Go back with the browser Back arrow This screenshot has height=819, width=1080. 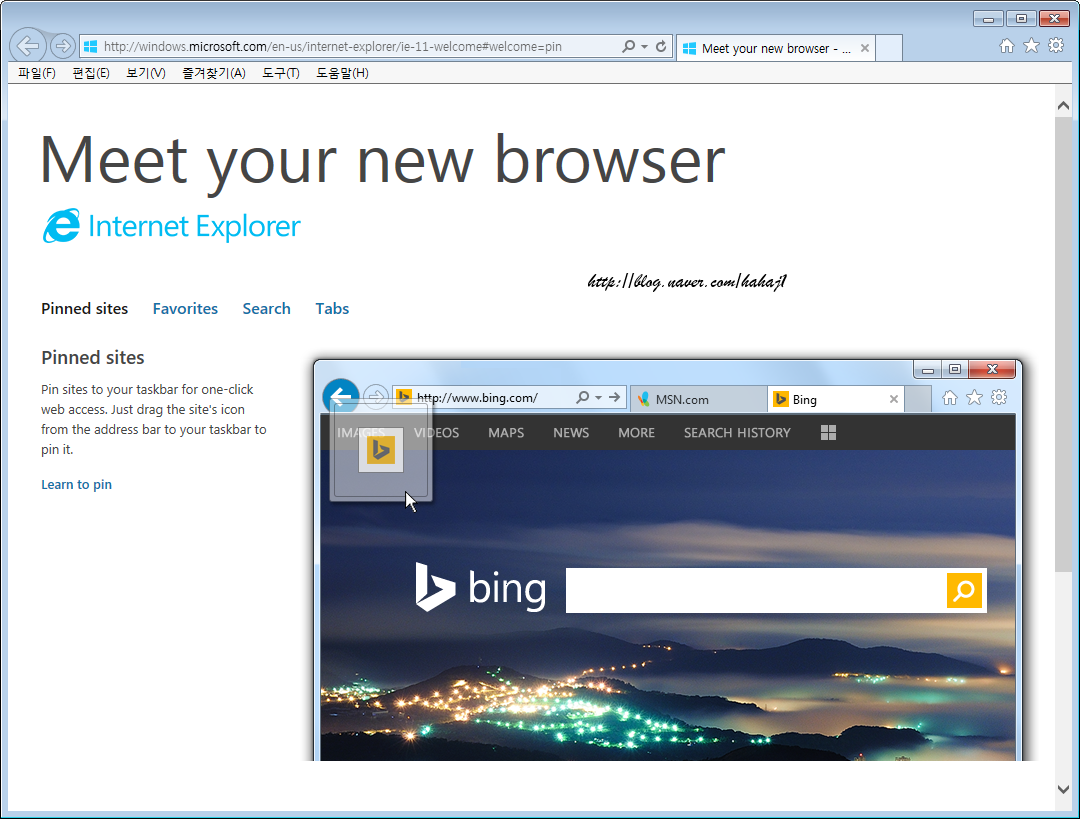pyautogui.click(x=28, y=46)
